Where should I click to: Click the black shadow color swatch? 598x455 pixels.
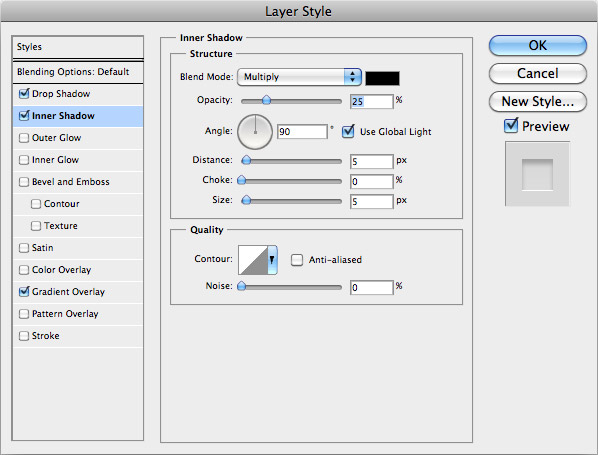click(383, 78)
